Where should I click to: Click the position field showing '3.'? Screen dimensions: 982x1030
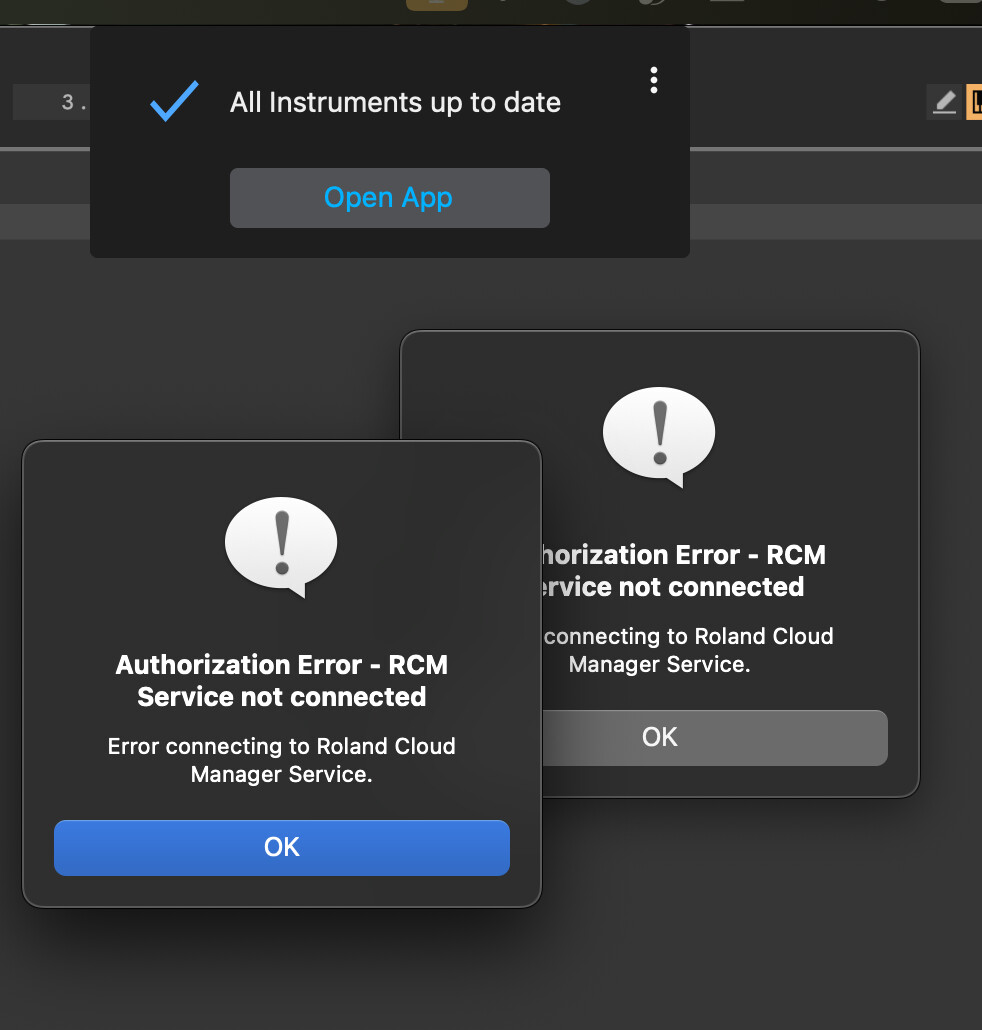52,102
